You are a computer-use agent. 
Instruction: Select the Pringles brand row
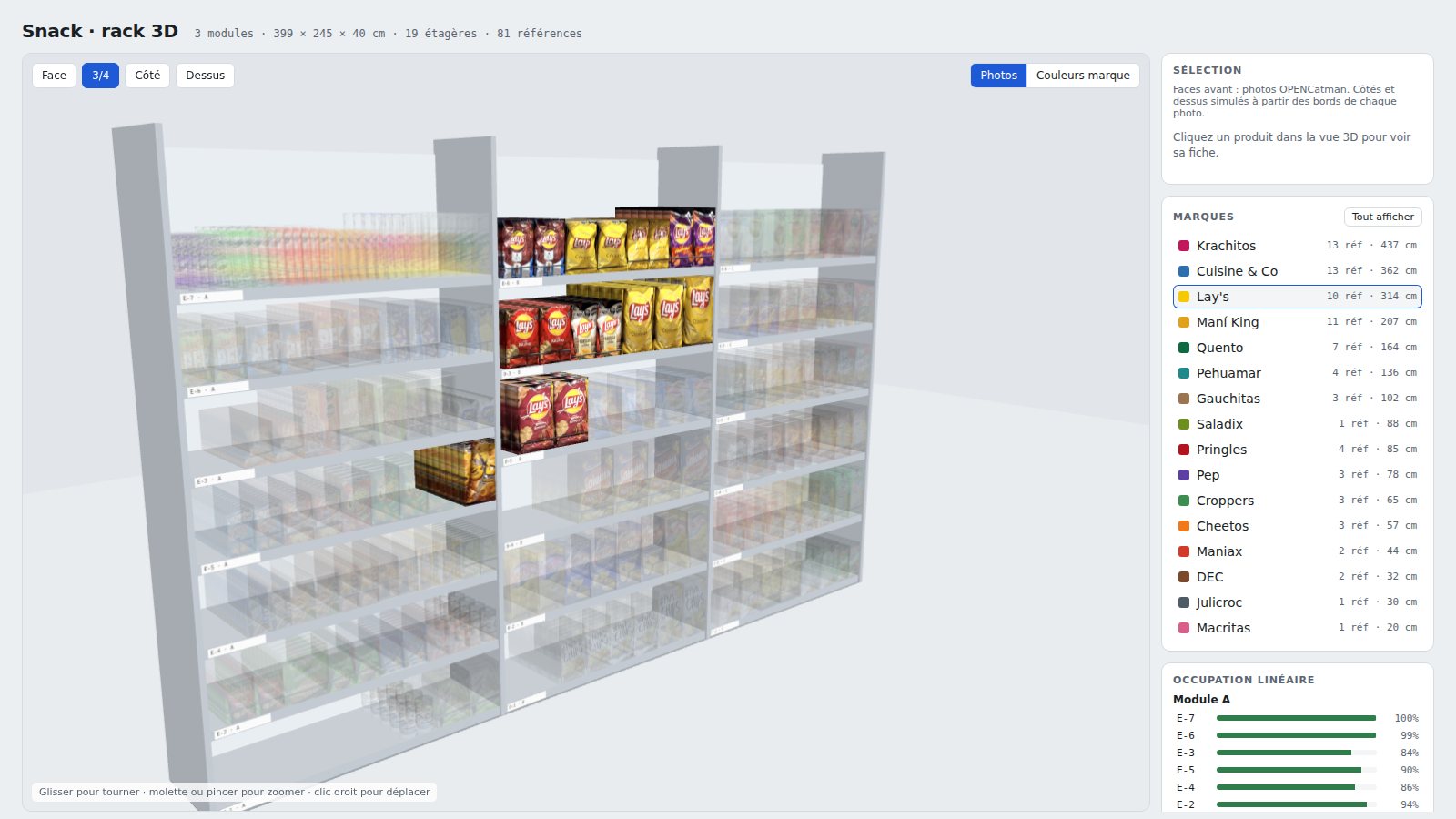(x=1298, y=450)
